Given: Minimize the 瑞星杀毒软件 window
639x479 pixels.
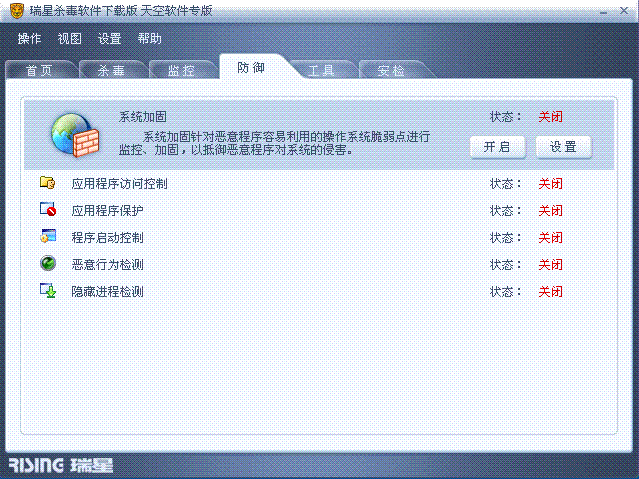Looking at the screenshot, I should [604, 12].
